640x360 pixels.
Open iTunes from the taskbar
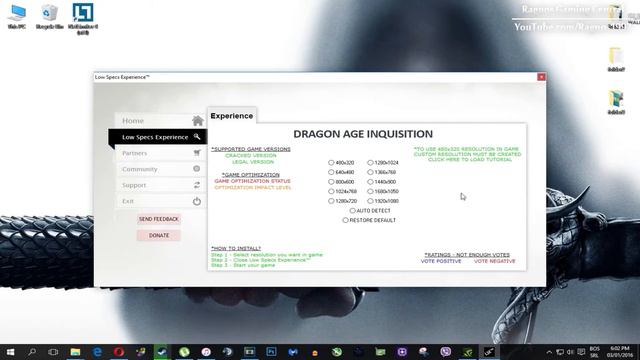click(206, 352)
